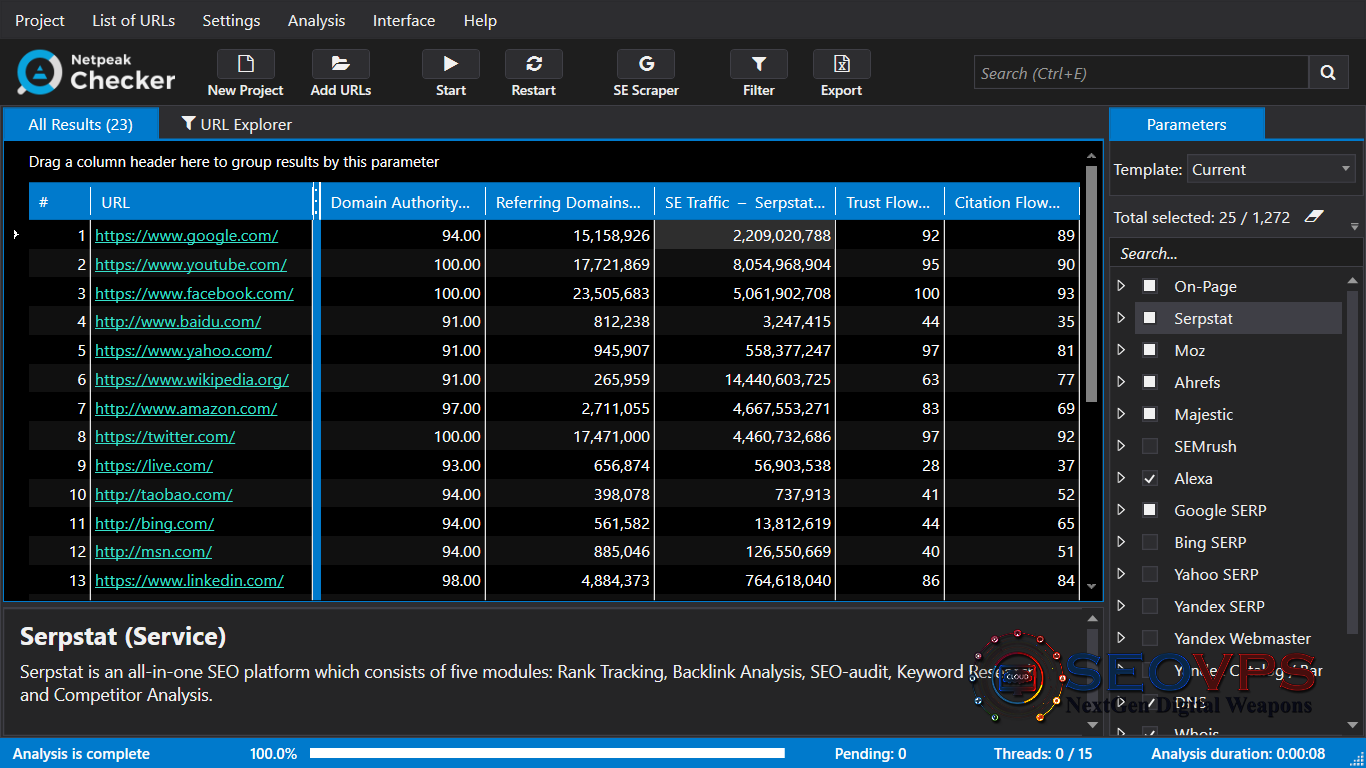Select the 2,209,020,788 traffic cell
This screenshot has width=1366, height=768.
(x=745, y=235)
